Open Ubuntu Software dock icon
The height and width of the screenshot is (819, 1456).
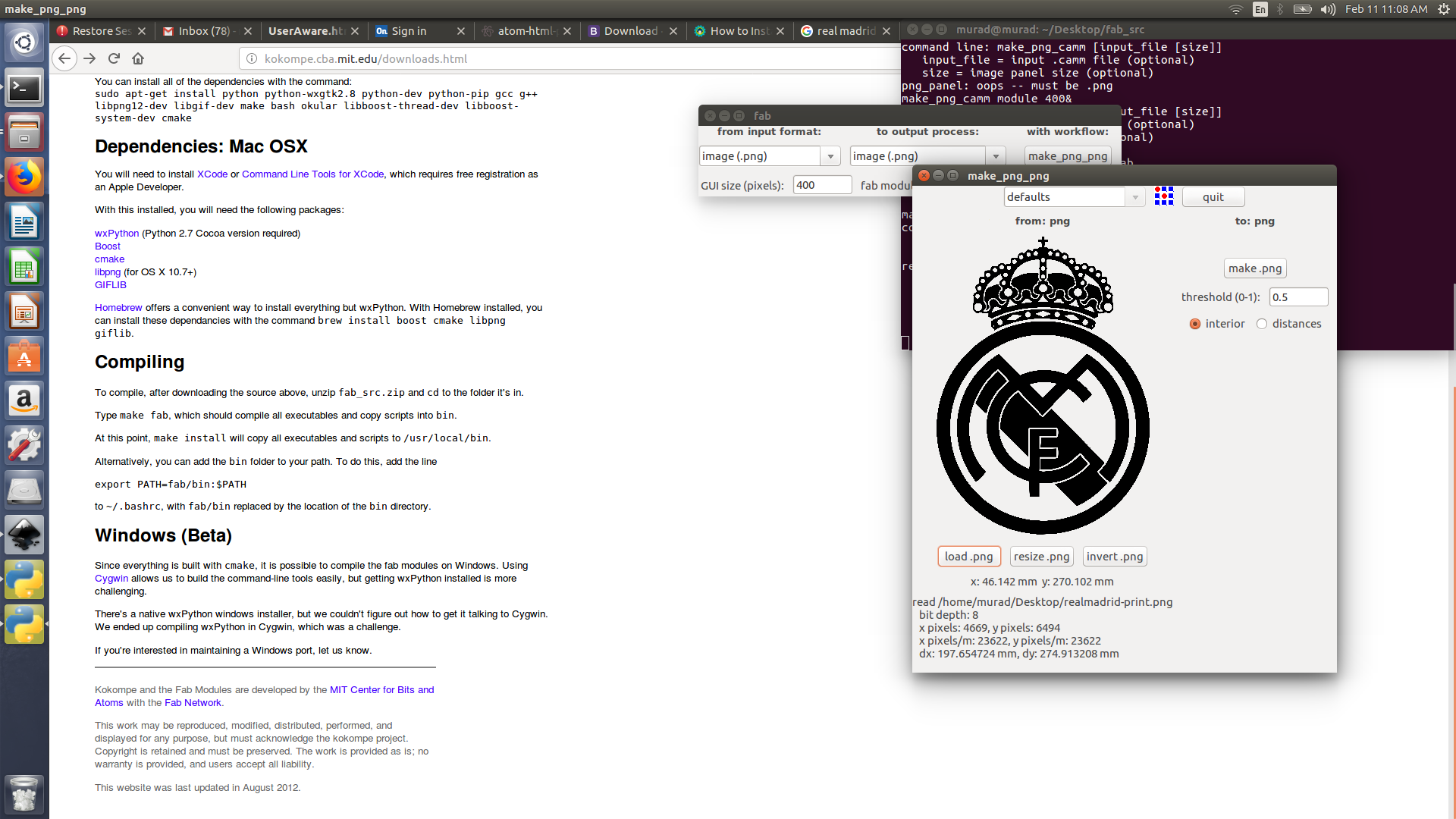point(24,356)
